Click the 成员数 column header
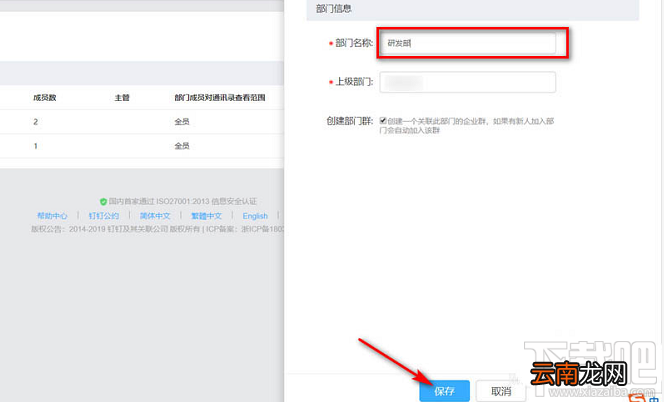Image resolution: width=664 pixels, height=402 pixels. [45, 97]
